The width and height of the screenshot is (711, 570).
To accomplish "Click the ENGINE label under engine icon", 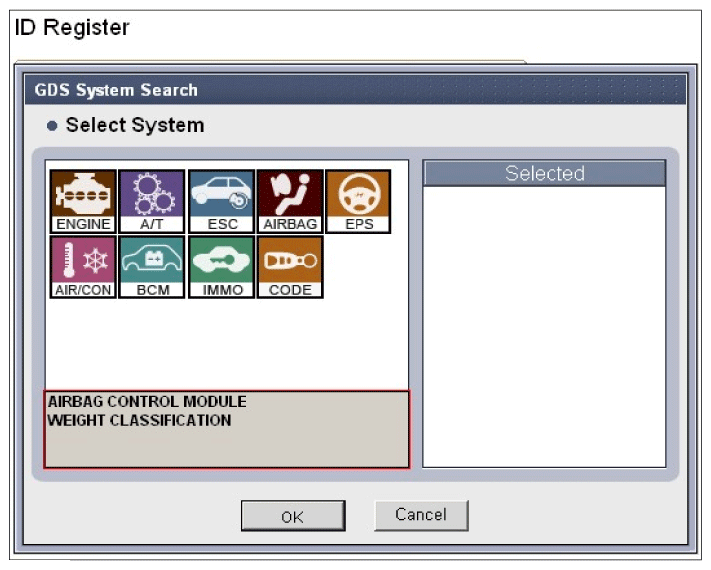I will pyautogui.click(x=83, y=224).
